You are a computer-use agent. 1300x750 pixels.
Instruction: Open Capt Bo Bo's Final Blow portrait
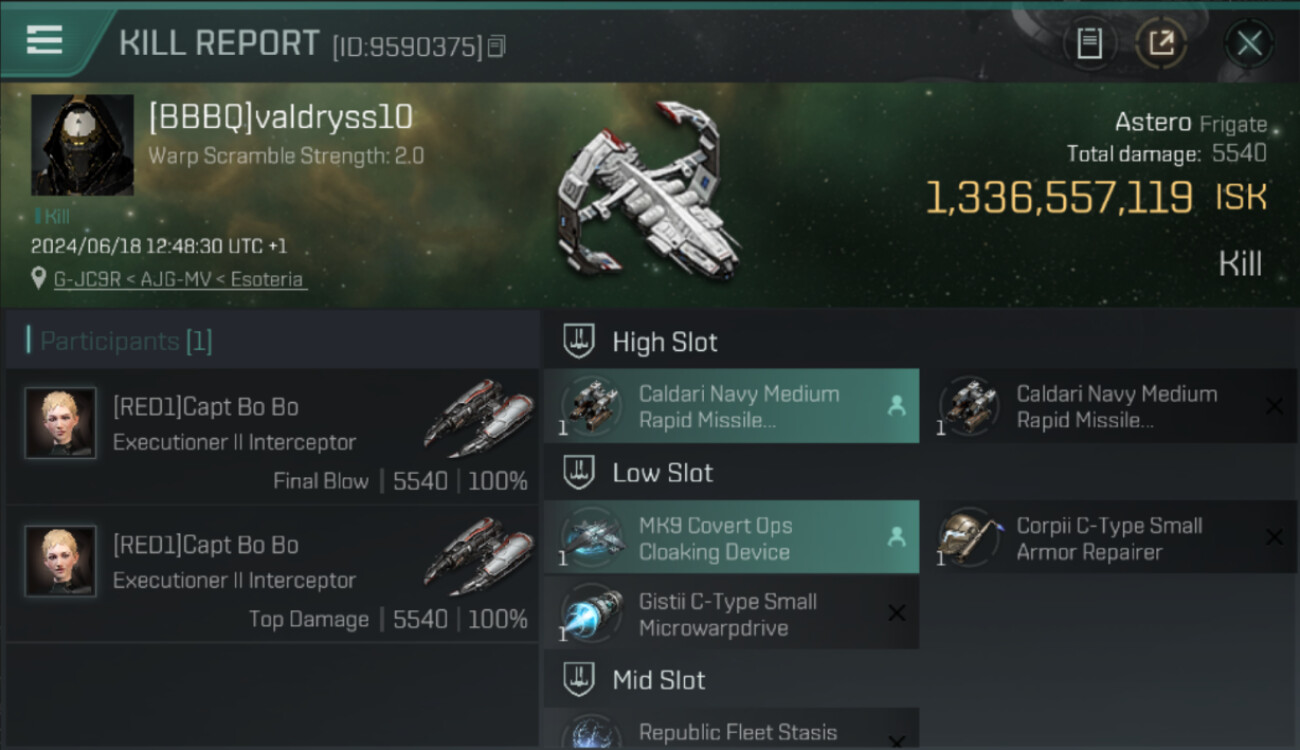click(x=61, y=423)
